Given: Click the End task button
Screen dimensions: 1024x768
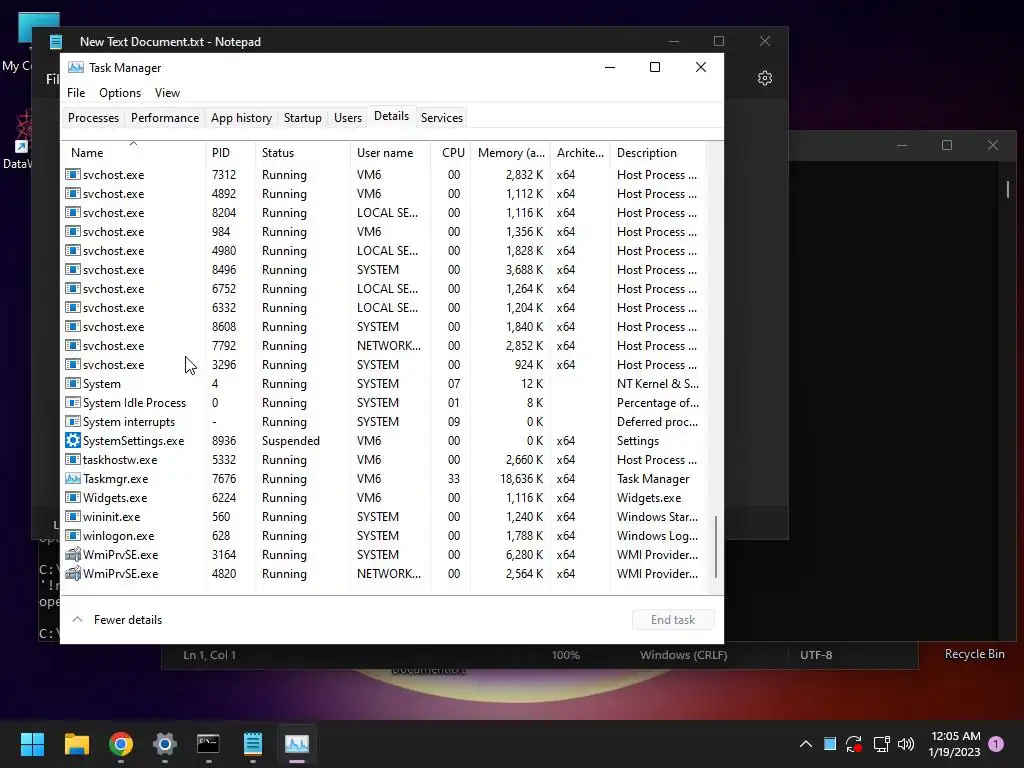Looking at the screenshot, I should (673, 620).
